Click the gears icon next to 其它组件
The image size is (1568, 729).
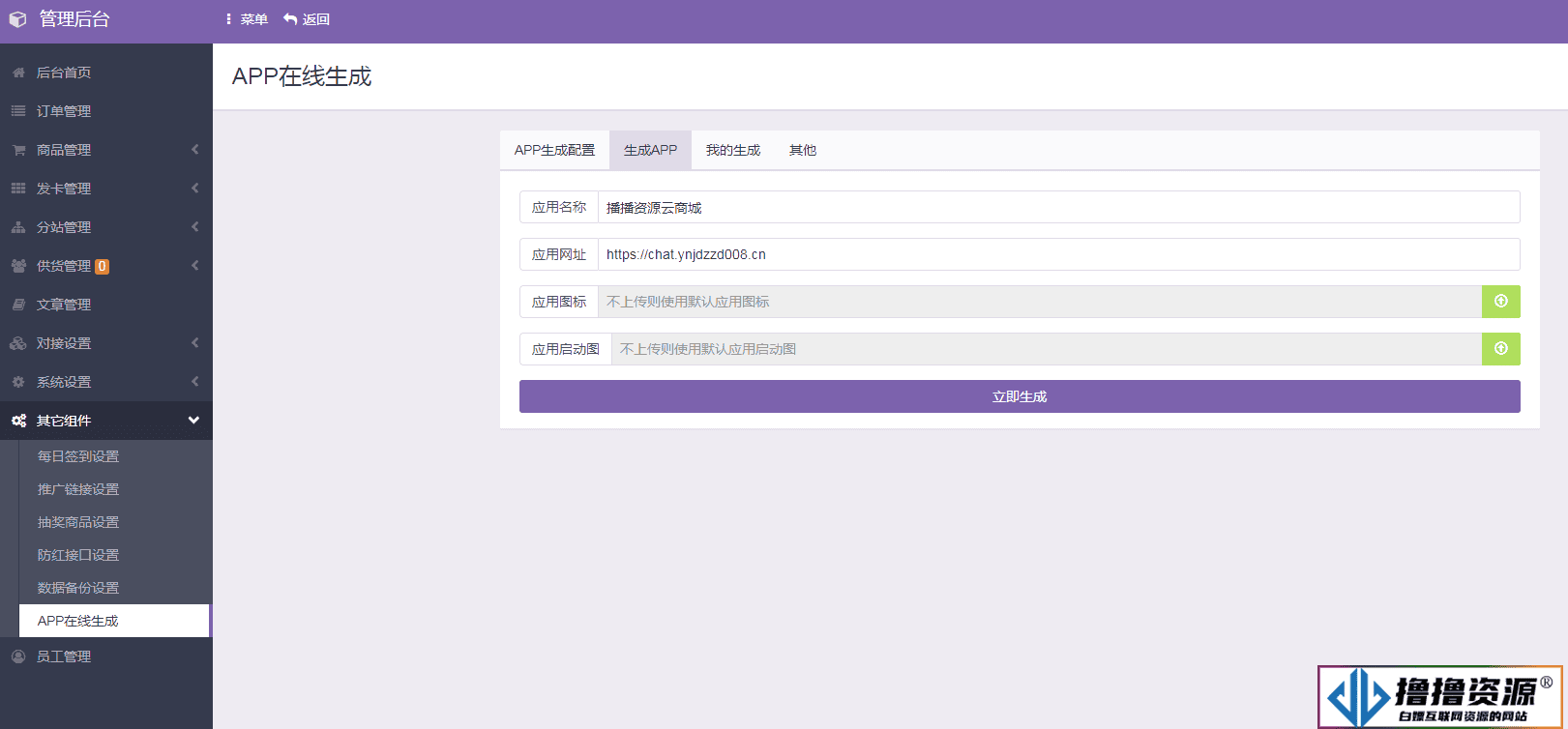point(18,421)
